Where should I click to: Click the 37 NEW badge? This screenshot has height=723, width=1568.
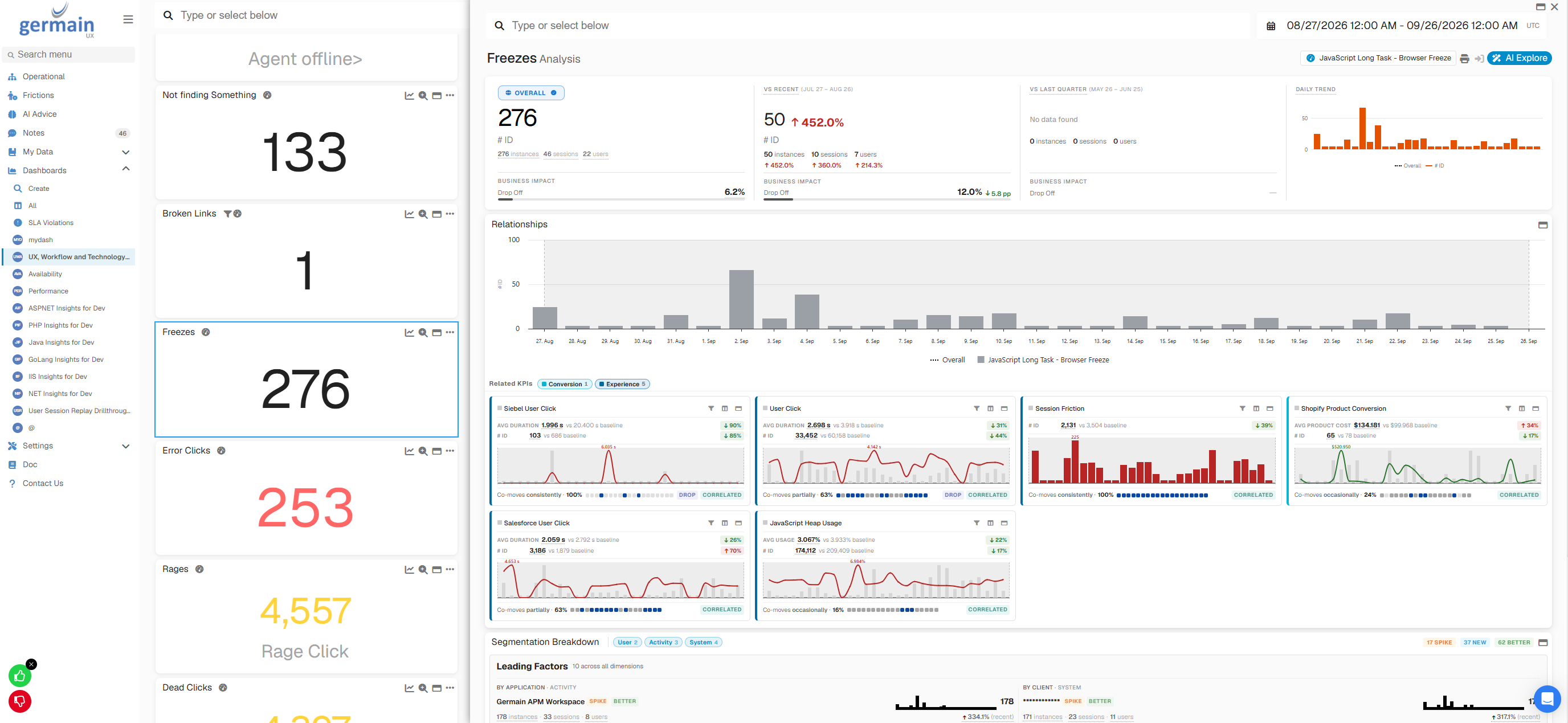(x=1474, y=642)
